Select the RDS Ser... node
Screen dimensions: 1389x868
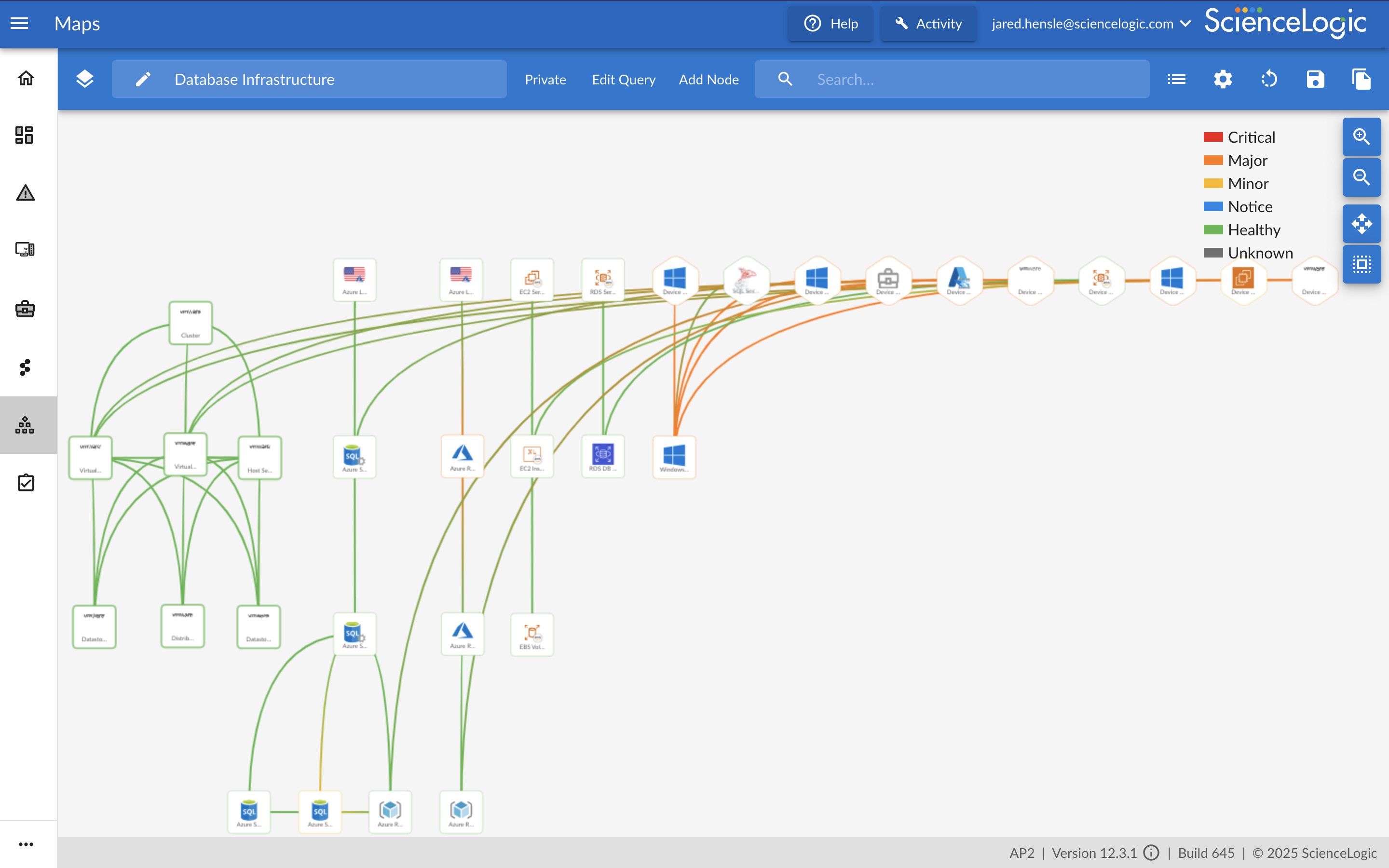tap(603, 280)
